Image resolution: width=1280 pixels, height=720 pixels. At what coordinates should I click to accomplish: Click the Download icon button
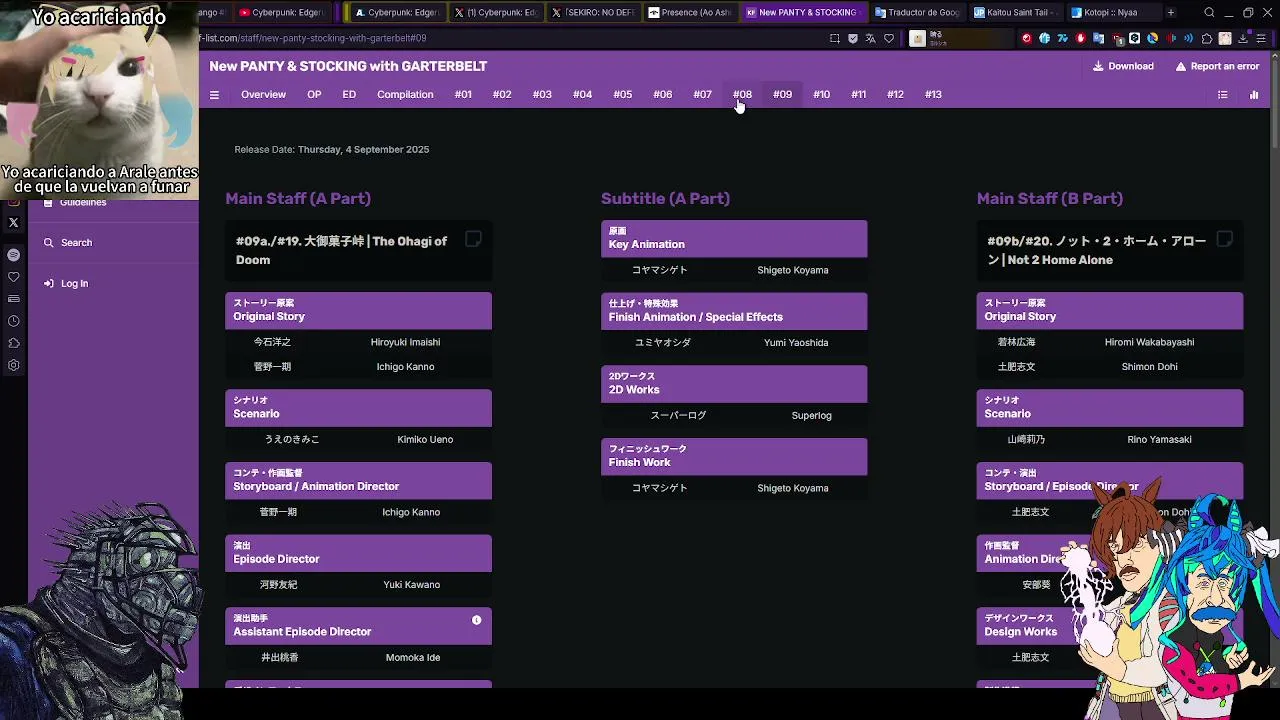click(1098, 66)
